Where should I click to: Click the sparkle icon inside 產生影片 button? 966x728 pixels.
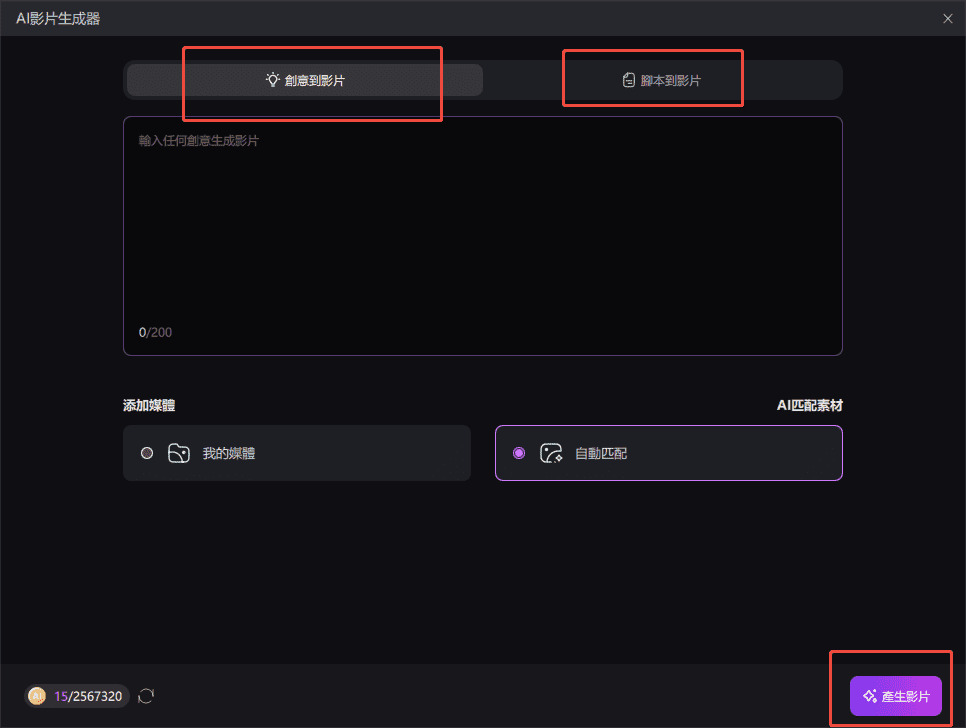870,696
